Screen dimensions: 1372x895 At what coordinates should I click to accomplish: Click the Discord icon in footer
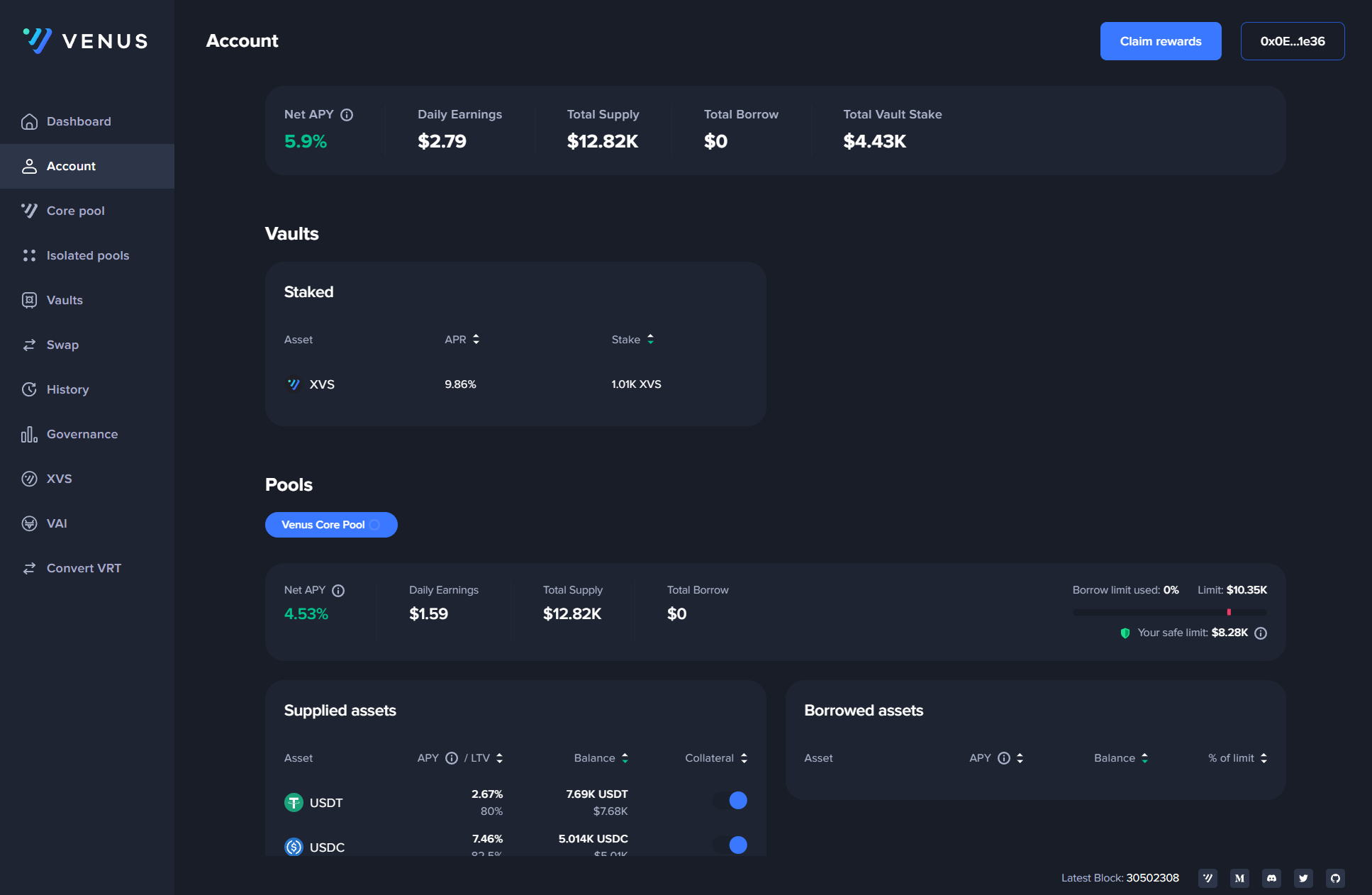click(1271, 878)
